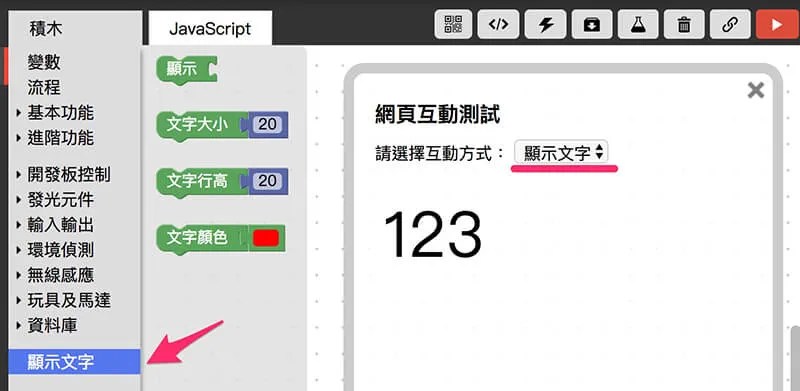Image resolution: width=800 pixels, height=391 pixels.
Task: Select the 變數 category
Action: tap(44, 62)
